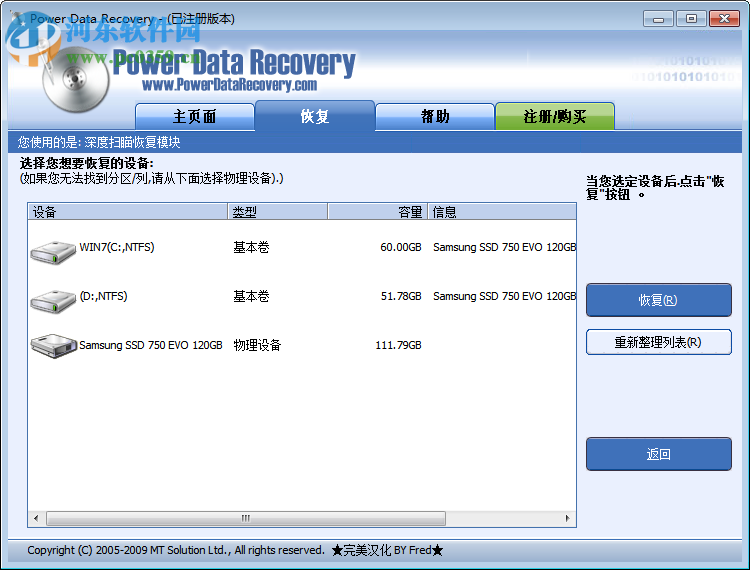Click the WIN7 C: drive icon
This screenshot has width=750, height=570.
53,252
